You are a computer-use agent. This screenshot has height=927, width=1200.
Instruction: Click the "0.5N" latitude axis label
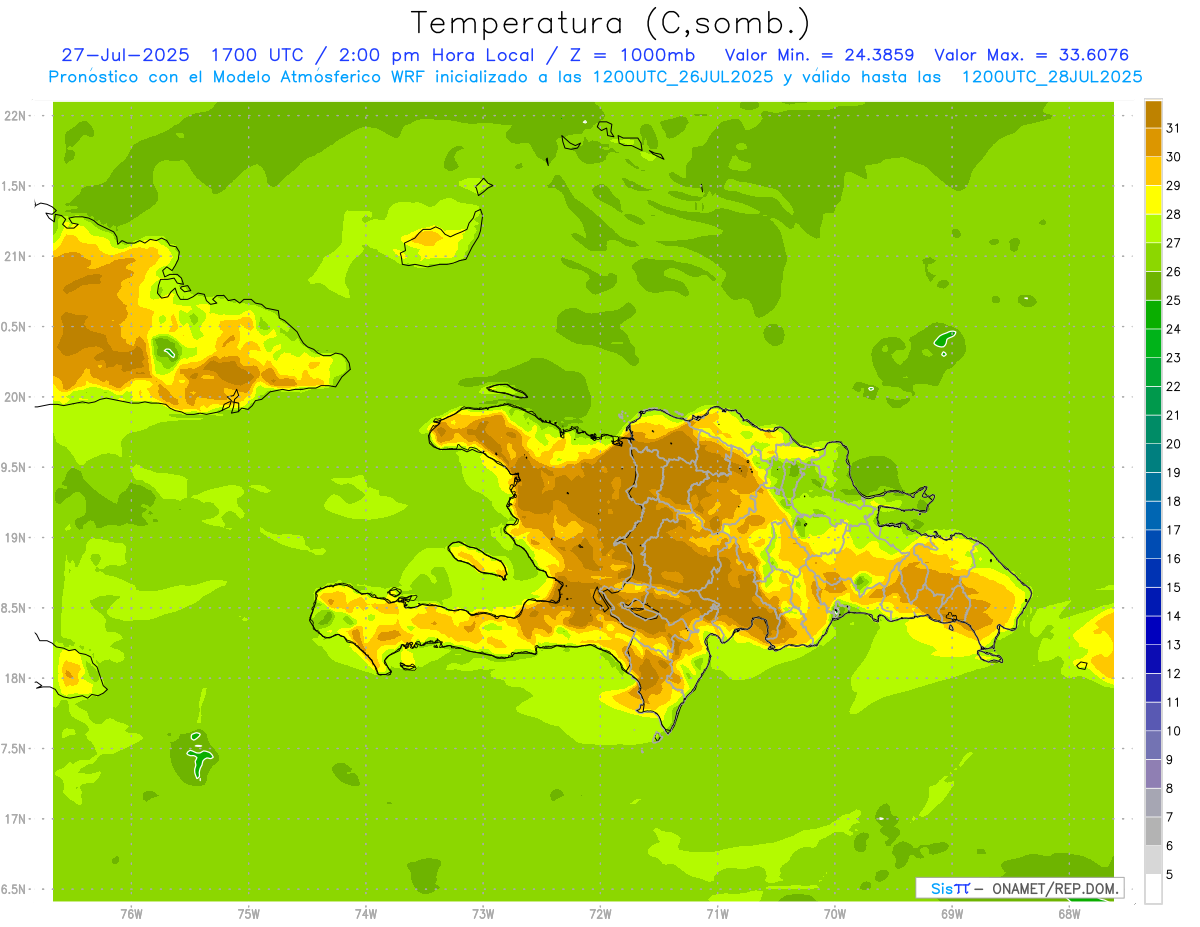click(14, 327)
